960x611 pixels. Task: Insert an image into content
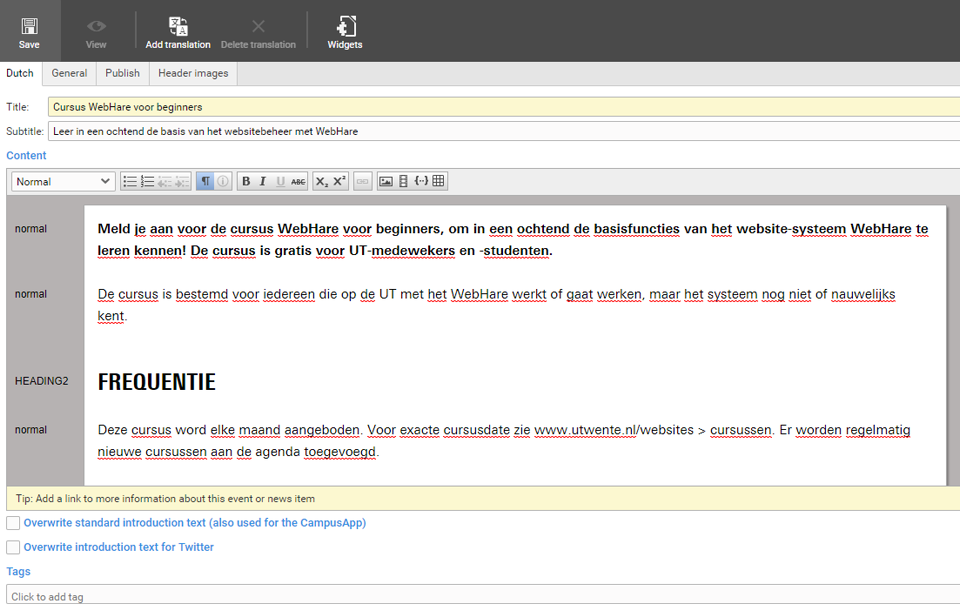point(386,181)
